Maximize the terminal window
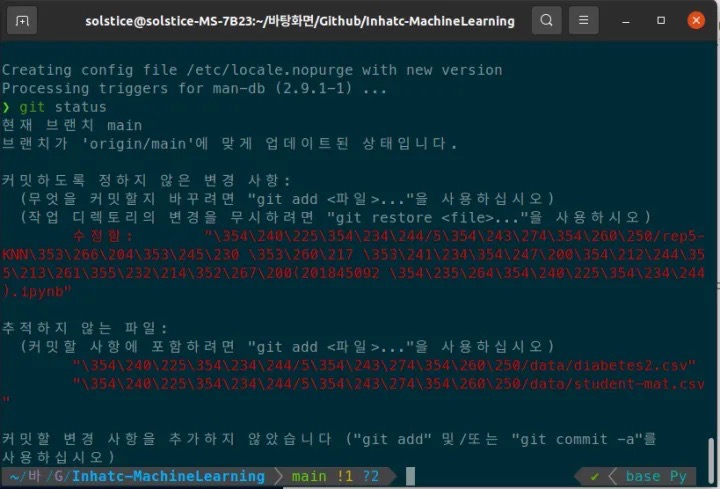The width and height of the screenshot is (720, 489). [661, 20]
